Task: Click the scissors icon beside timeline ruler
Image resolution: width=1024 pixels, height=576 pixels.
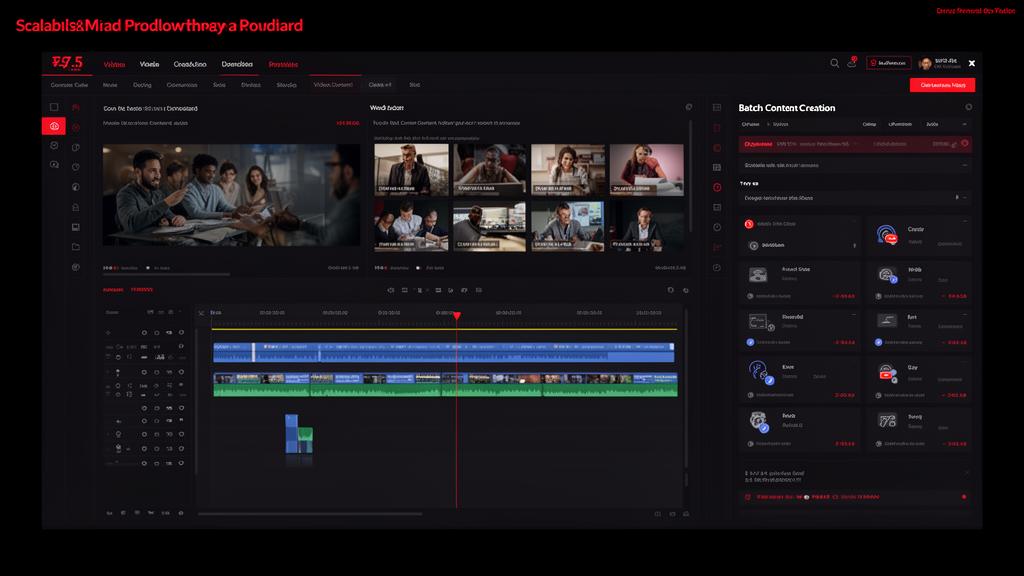Action: (201, 313)
